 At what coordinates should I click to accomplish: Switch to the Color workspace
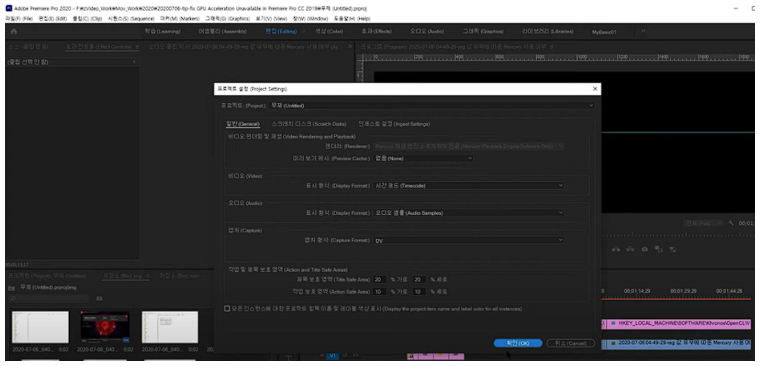pos(329,32)
